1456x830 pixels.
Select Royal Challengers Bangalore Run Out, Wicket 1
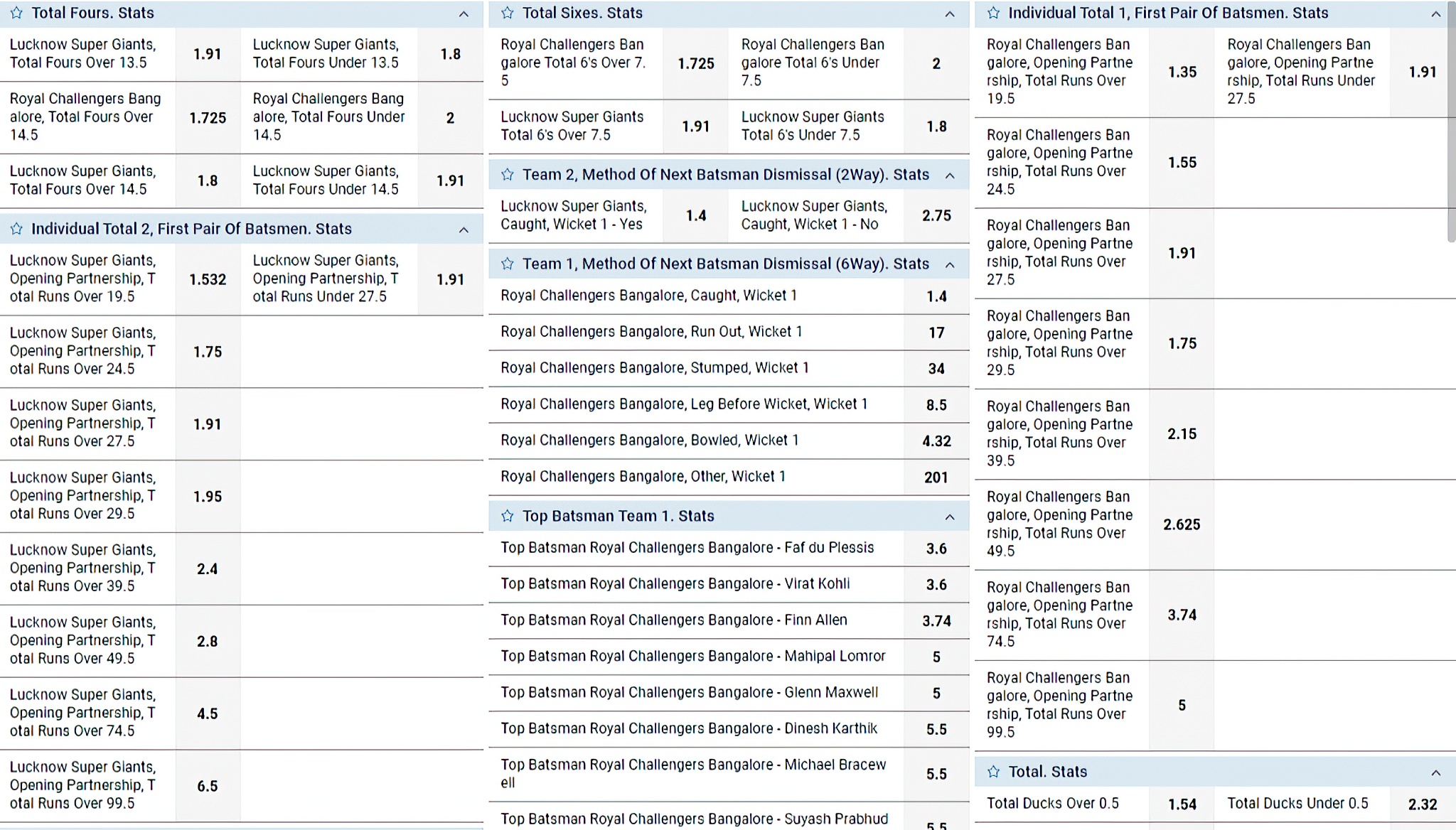936,333
